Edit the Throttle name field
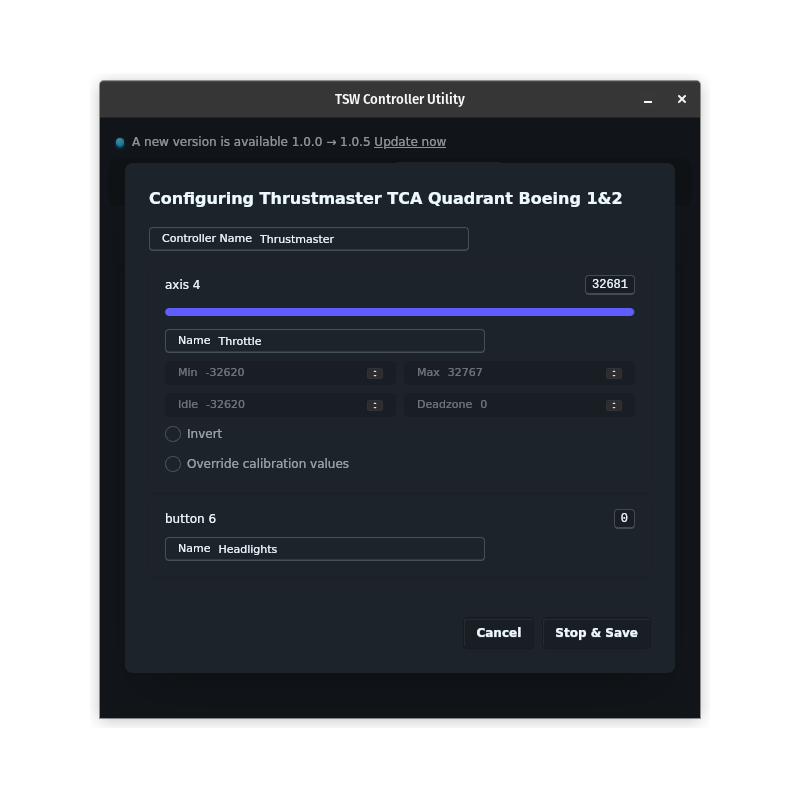This screenshot has width=800, height=800. pos(324,341)
